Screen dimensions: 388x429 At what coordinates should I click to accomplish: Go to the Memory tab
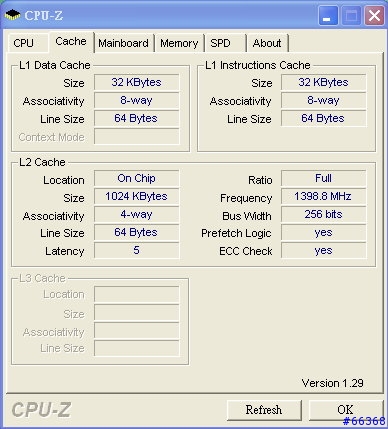click(179, 43)
